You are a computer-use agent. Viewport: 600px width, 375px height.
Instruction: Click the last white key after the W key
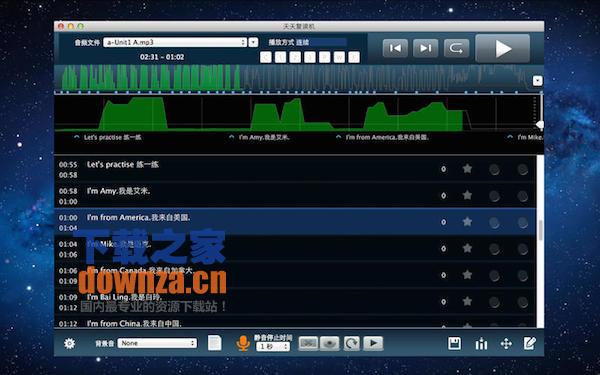pos(354,57)
